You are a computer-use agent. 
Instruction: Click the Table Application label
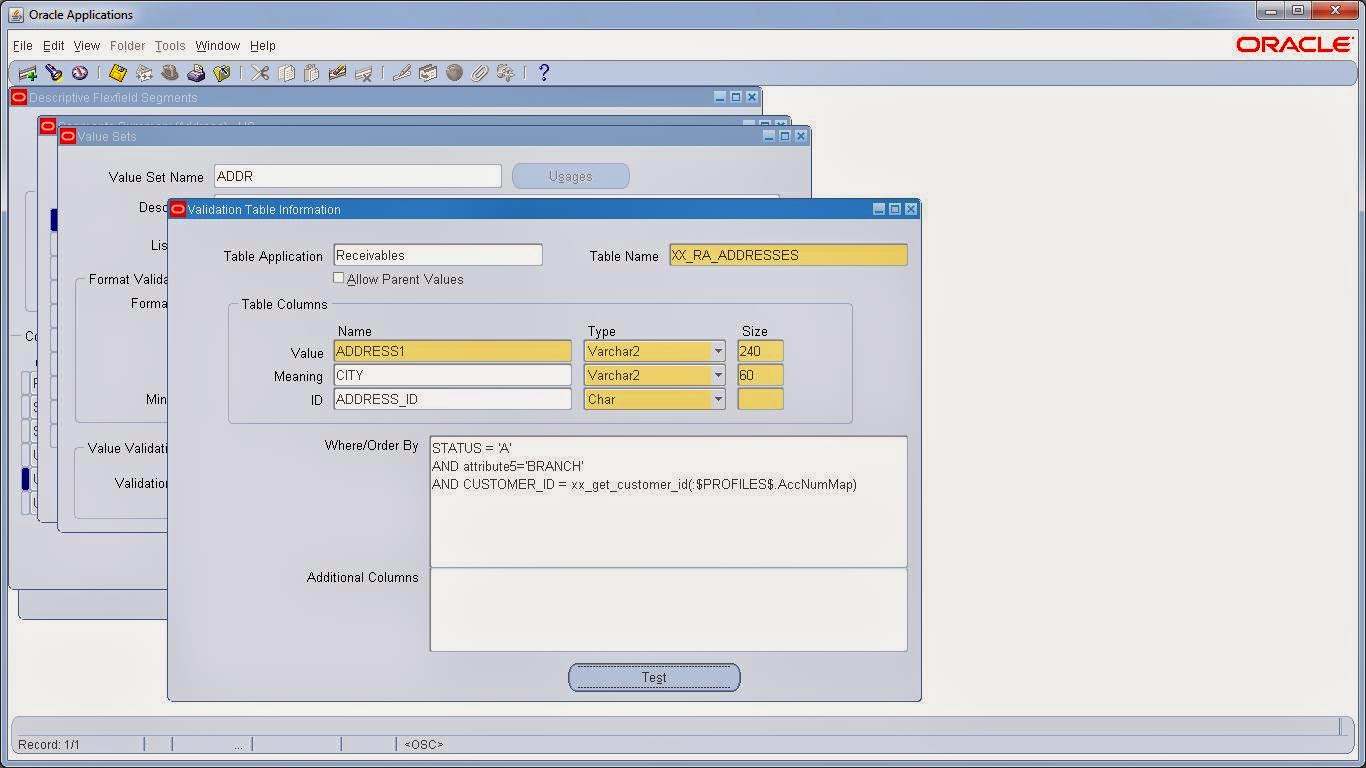(273, 256)
